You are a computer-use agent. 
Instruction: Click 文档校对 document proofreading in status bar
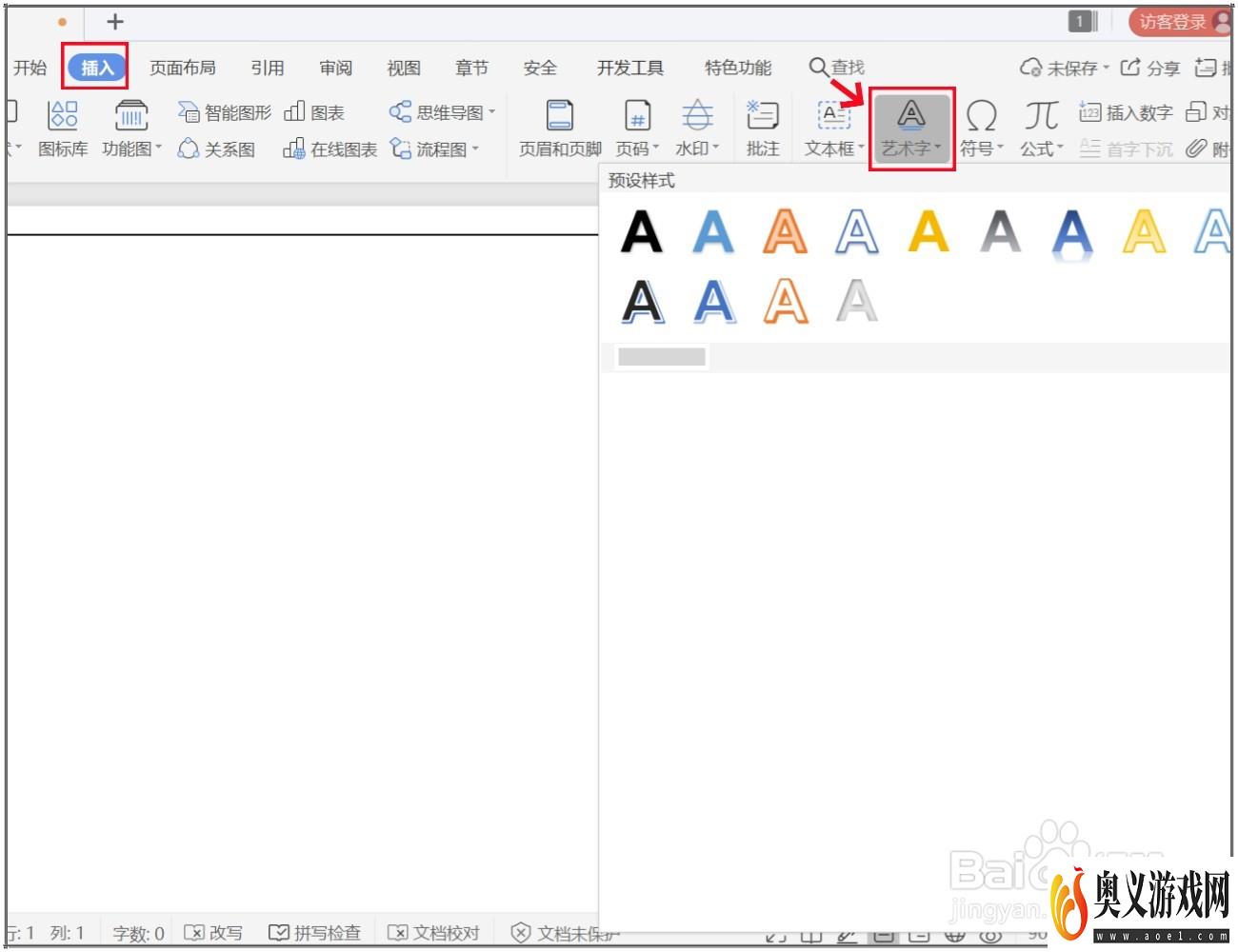tap(433, 933)
